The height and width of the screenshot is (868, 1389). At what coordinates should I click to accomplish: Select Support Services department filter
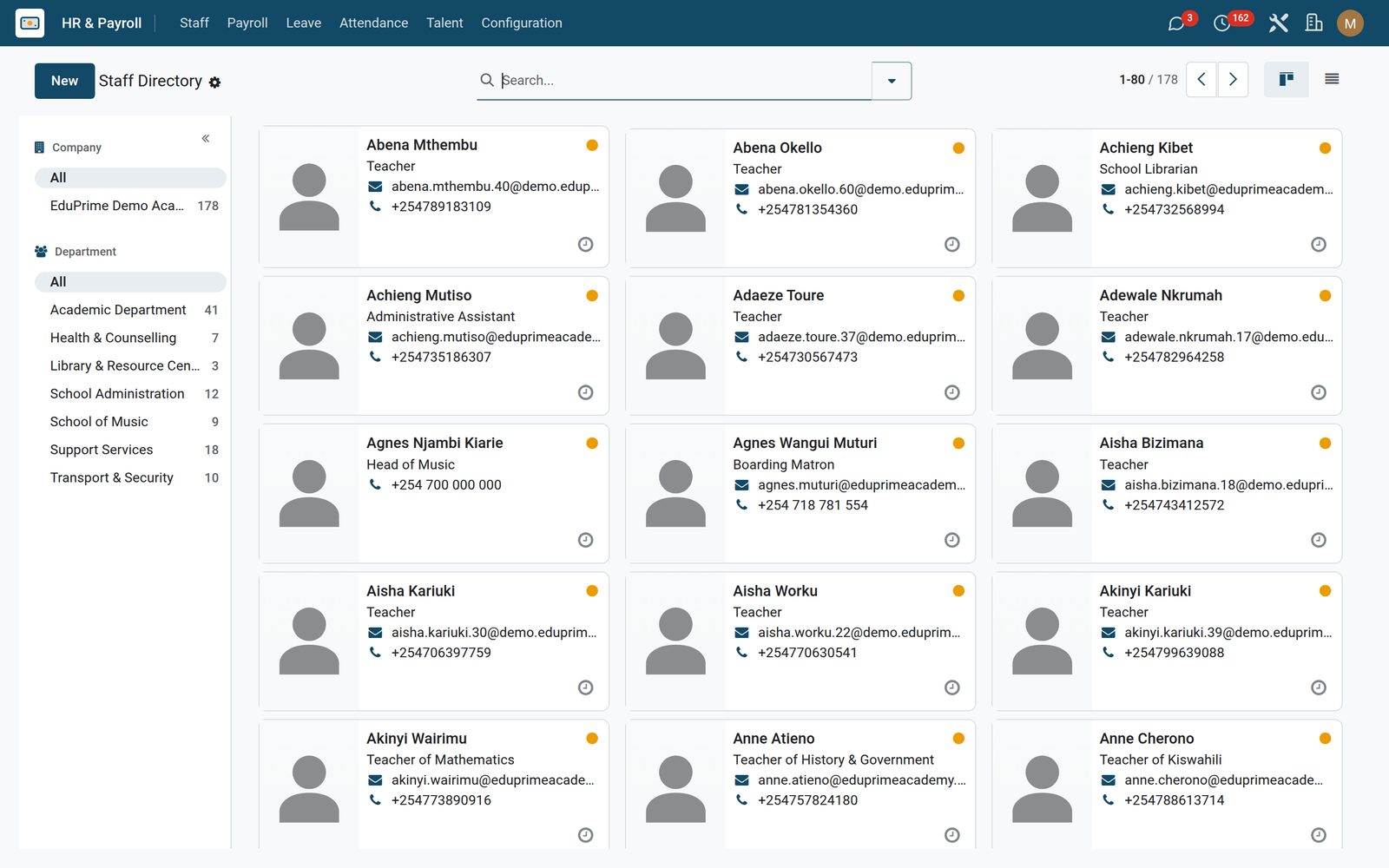(x=130, y=450)
